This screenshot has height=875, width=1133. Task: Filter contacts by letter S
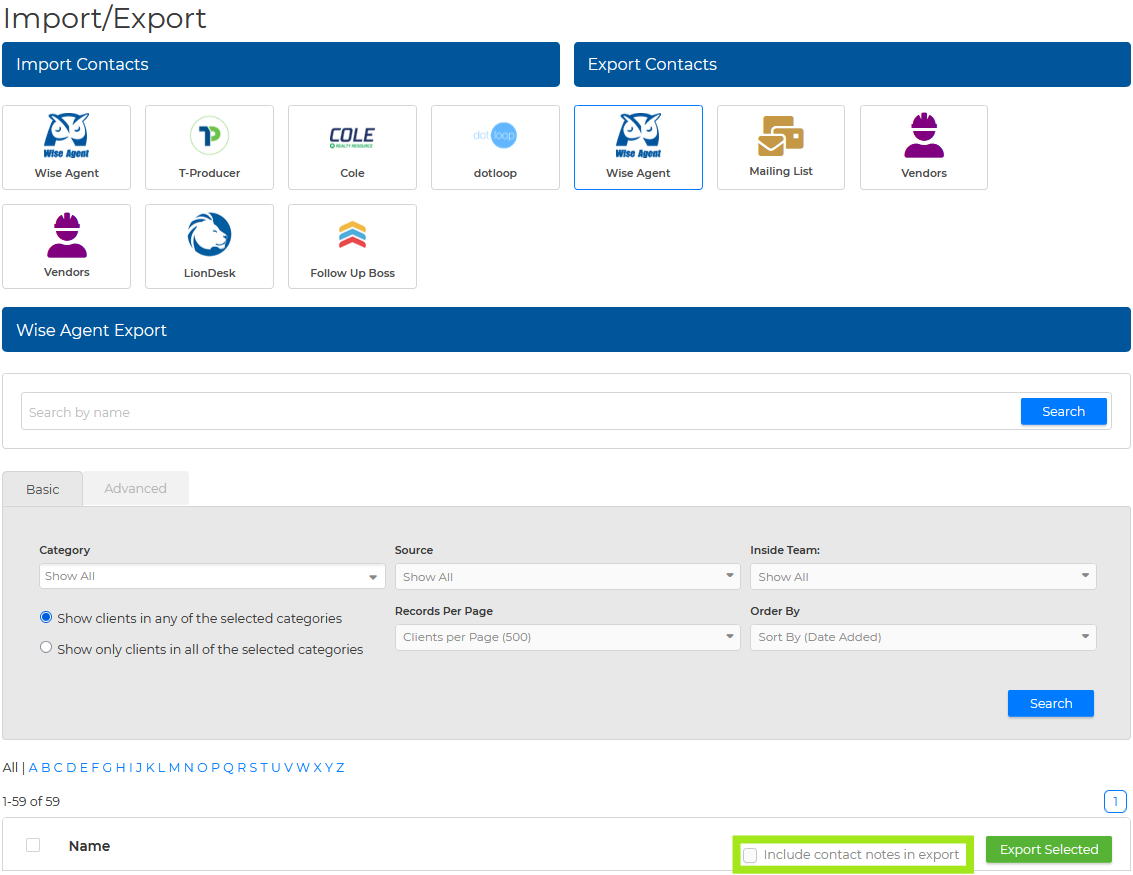(x=253, y=767)
